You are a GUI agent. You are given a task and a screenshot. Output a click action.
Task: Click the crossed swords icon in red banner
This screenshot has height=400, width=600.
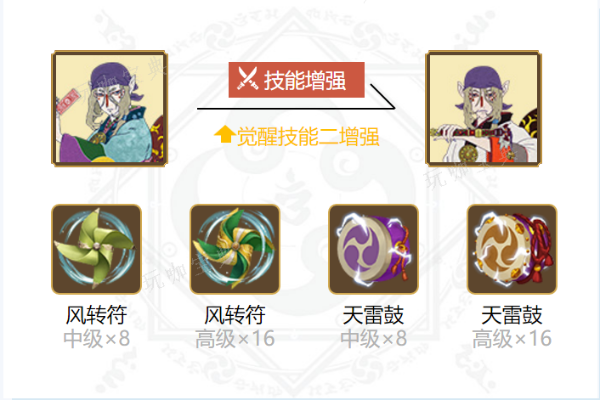[x=247, y=79]
